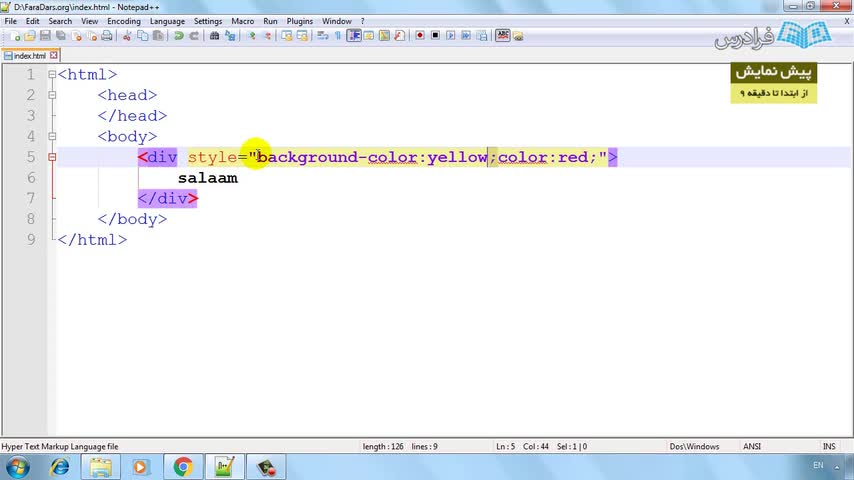
Task: Toggle show all characters pilcrow icon
Action: click(338, 36)
